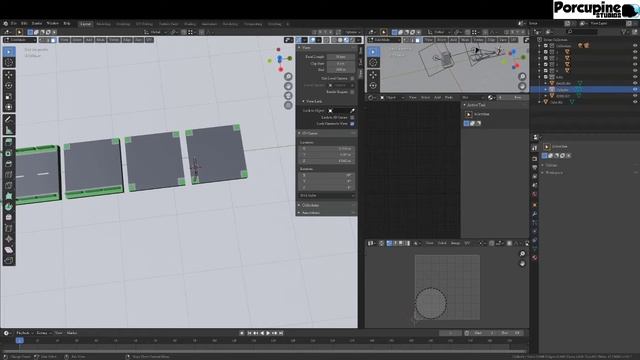Open the Edit Mode dropdown in main viewport
640x360 pixels.
[x=20, y=40]
